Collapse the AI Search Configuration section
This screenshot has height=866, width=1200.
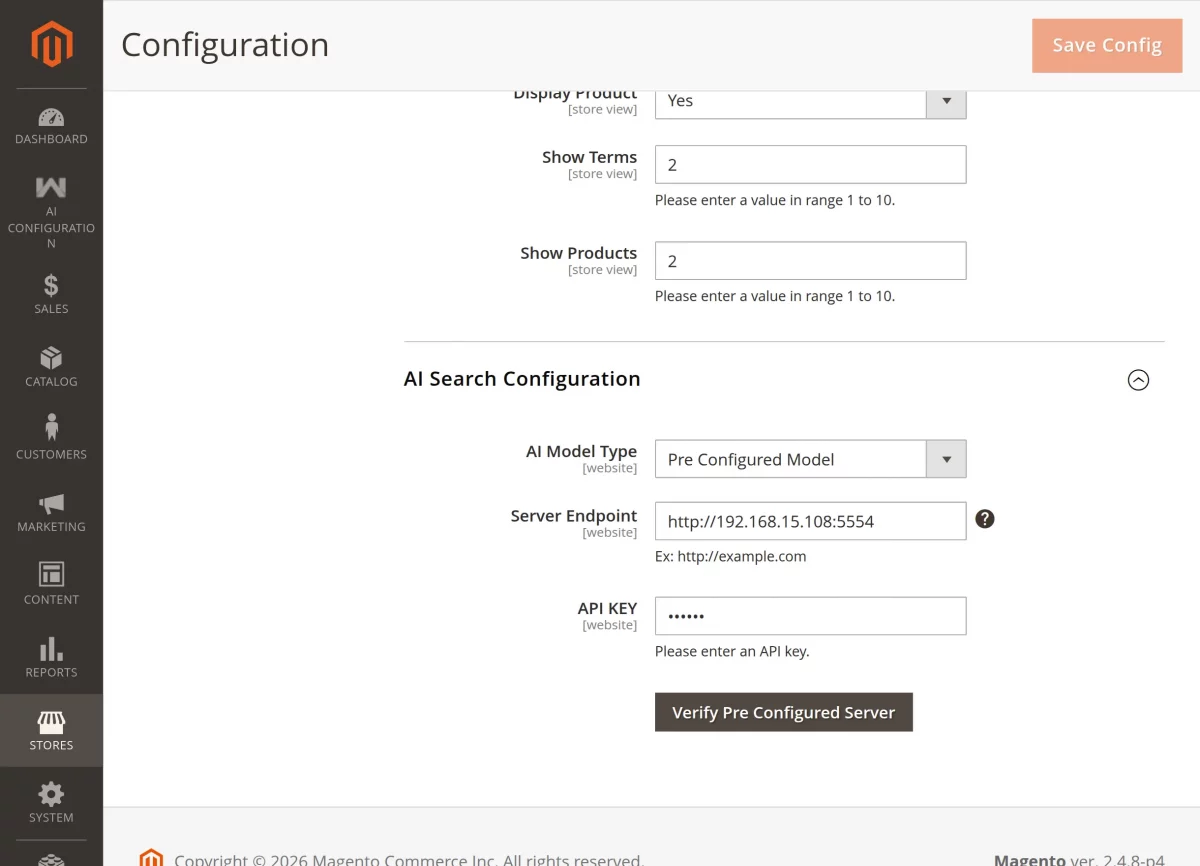(1138, 380)
